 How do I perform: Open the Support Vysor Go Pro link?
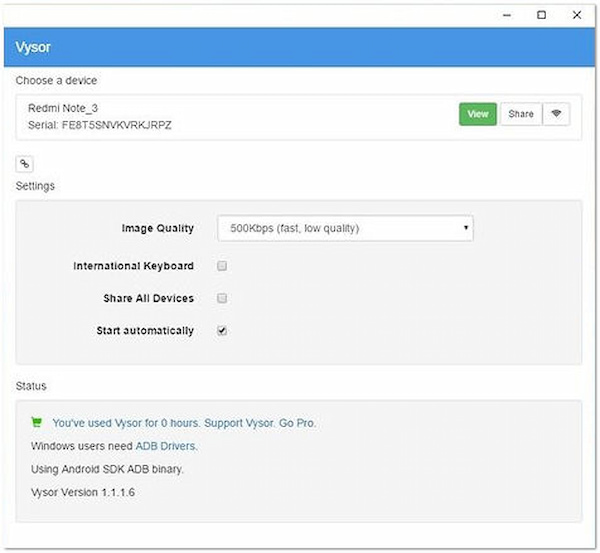[x=184, y=423]
